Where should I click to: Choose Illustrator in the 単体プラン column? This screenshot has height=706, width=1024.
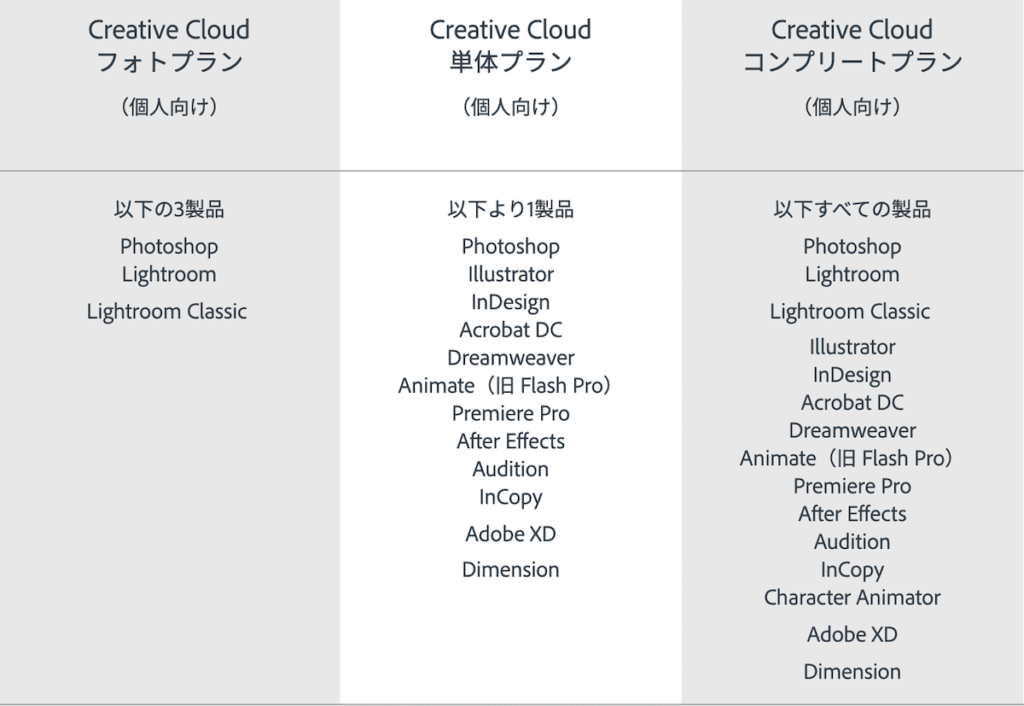click(x=510, y=274)
